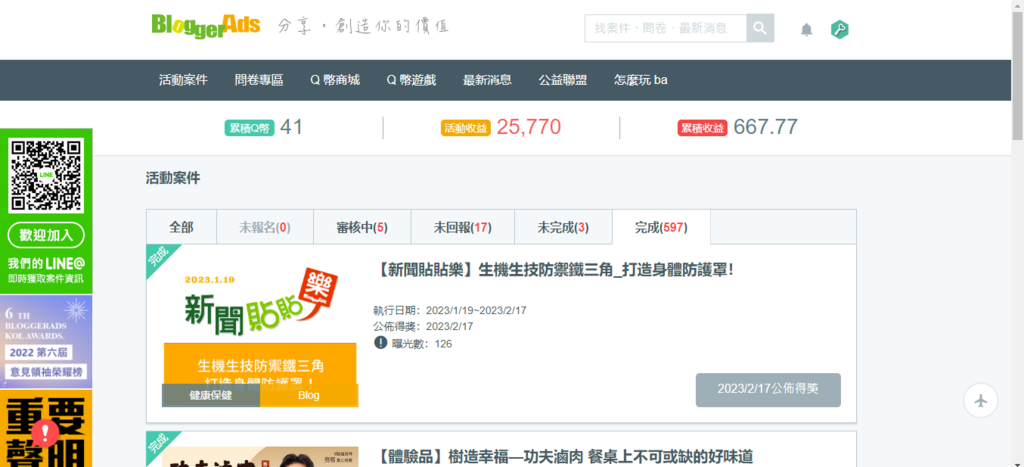Click the 活動收益 badge
1024x467 pixels.
pyautogui.click(x=466, y=128)
